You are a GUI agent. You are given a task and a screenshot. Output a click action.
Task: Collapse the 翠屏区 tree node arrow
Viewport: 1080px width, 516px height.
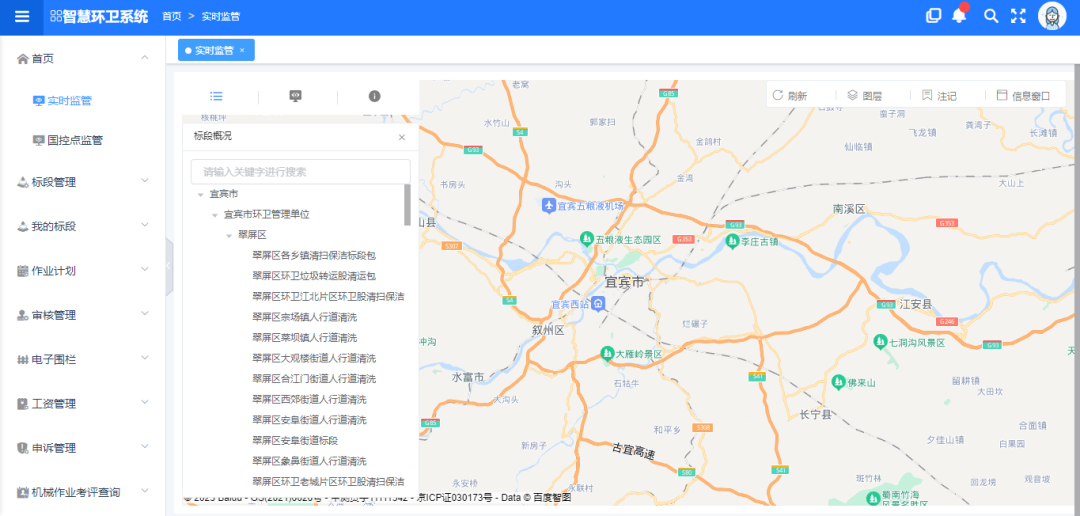point(229,235)
